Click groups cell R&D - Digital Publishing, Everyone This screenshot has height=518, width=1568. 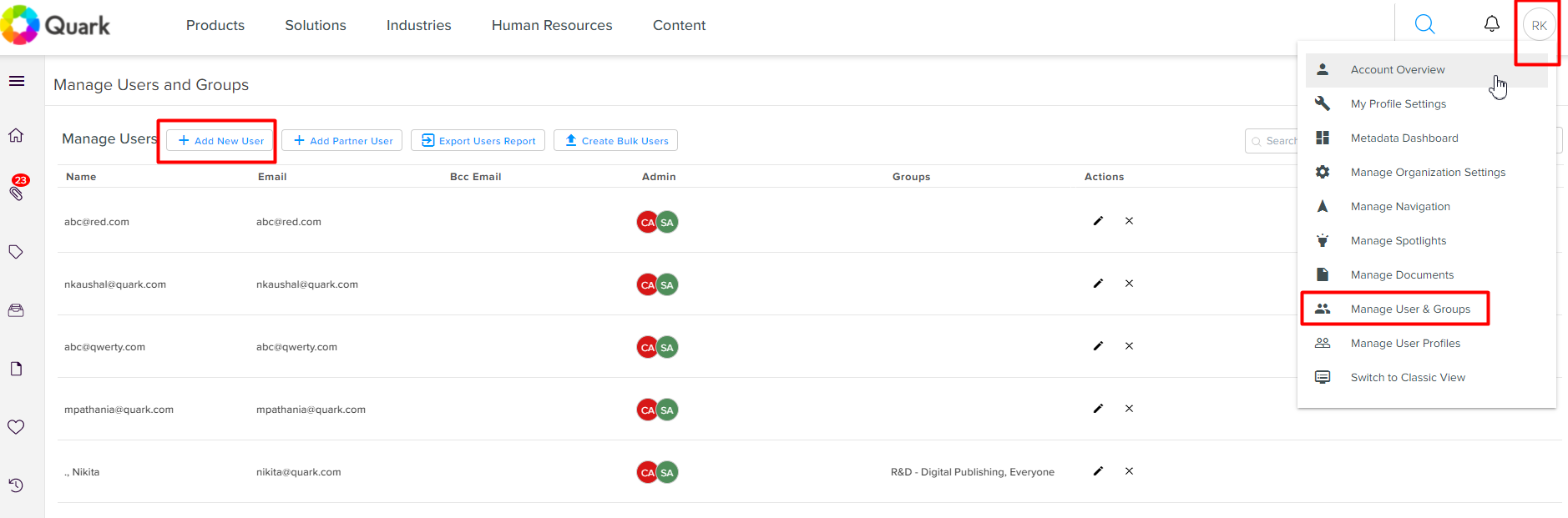pos(973,472)
